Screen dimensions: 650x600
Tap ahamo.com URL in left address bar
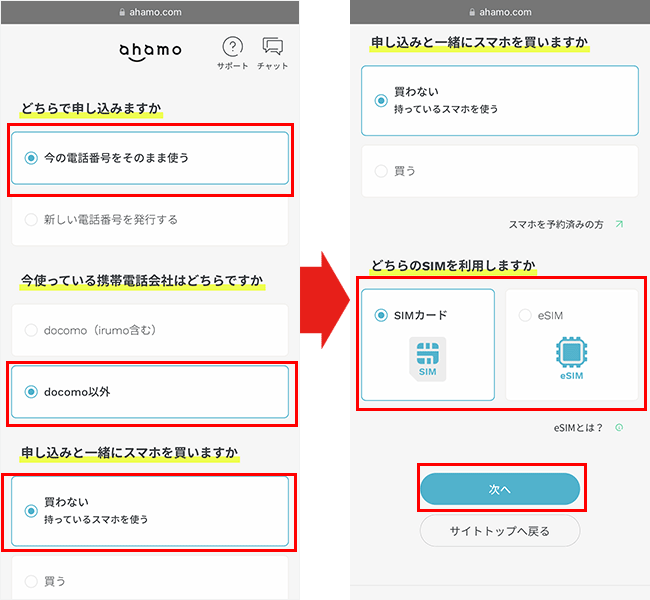point(155,12)
